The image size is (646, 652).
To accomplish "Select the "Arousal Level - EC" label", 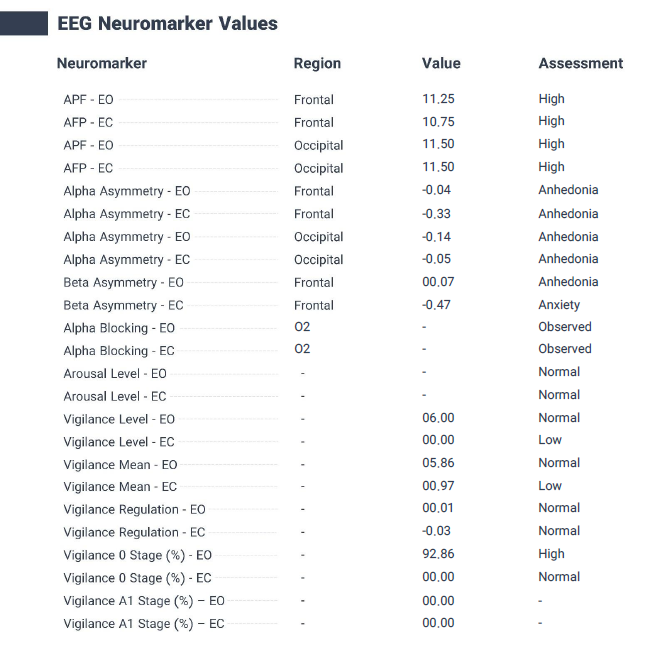I will click(x=115, y=396).
